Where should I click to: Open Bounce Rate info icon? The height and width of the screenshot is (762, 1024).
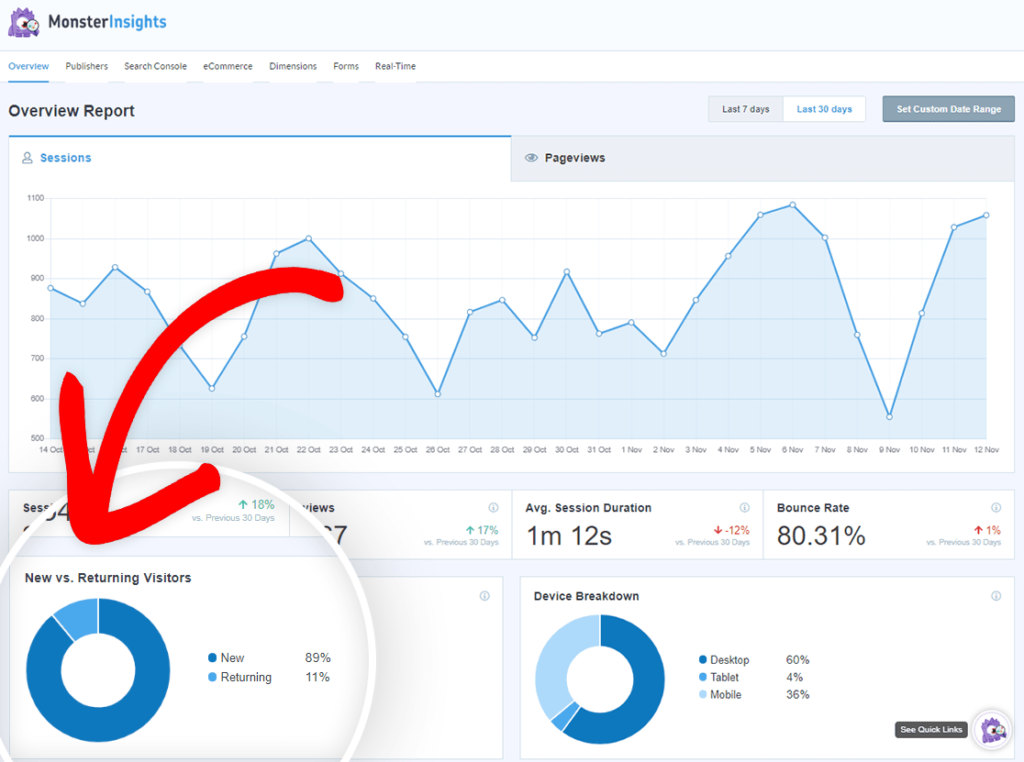coord(996,507)
